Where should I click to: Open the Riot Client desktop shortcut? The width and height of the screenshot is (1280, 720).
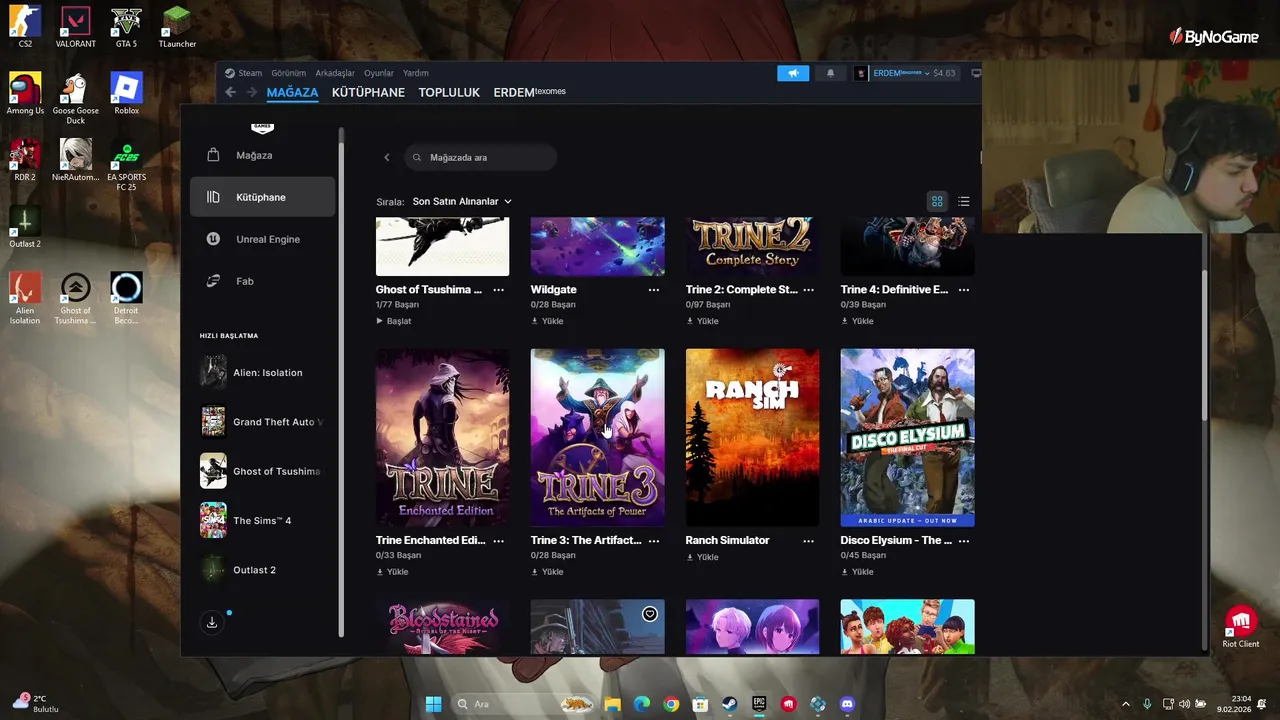(x=1241, y=628)
